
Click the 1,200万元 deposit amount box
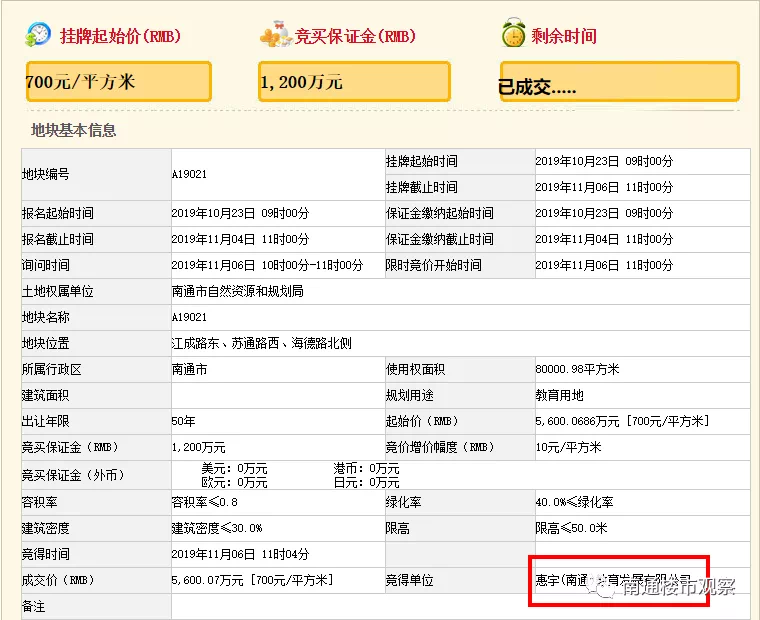point(354,82)
